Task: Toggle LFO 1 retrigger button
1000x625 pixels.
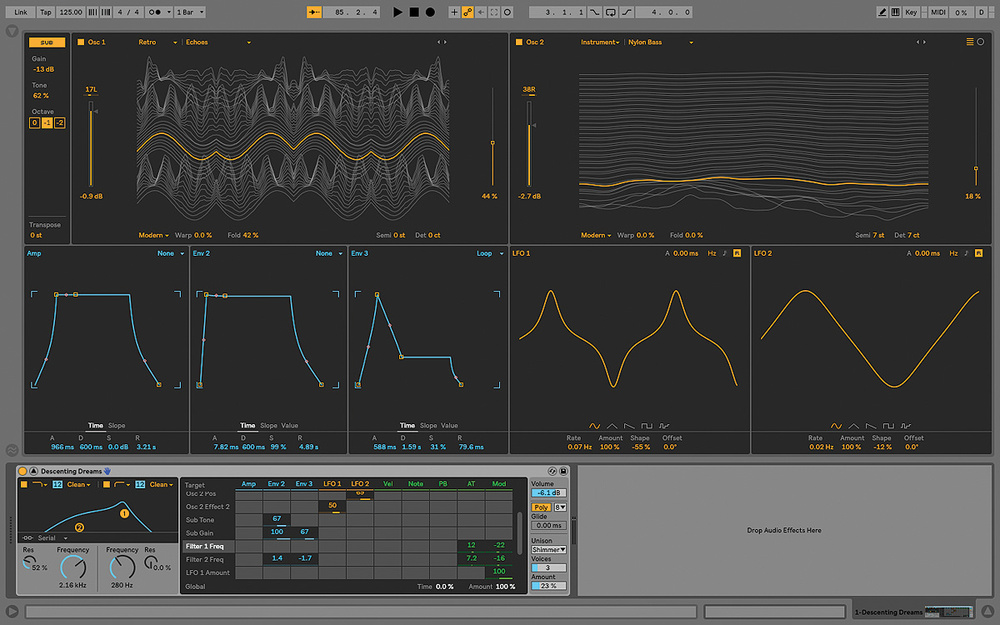Action: 737,254
